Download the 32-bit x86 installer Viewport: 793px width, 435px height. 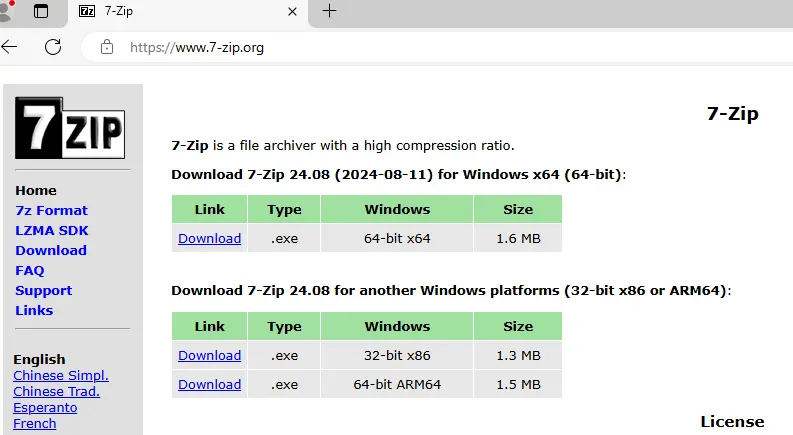coord(209,356)
